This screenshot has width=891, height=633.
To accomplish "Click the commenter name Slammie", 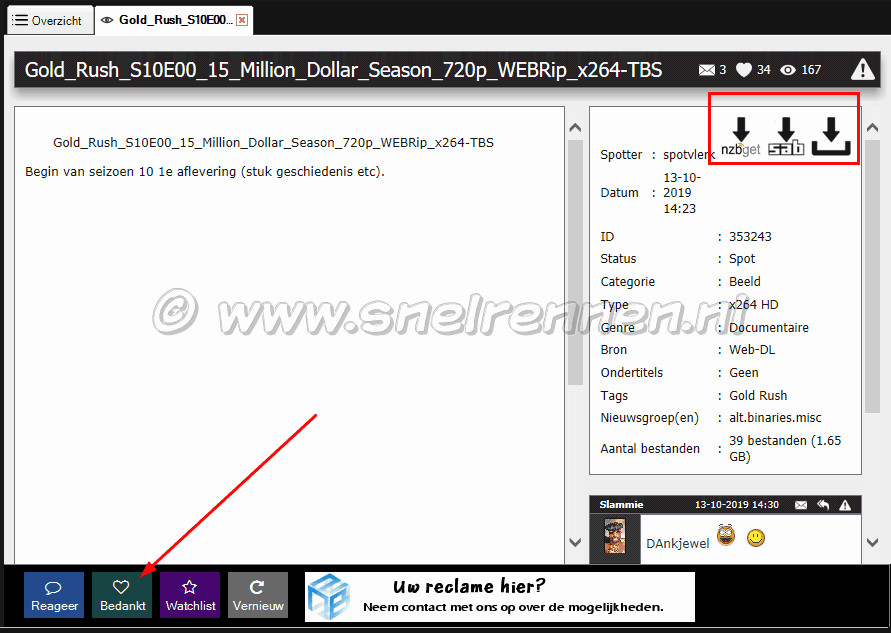I will [621, 505].
